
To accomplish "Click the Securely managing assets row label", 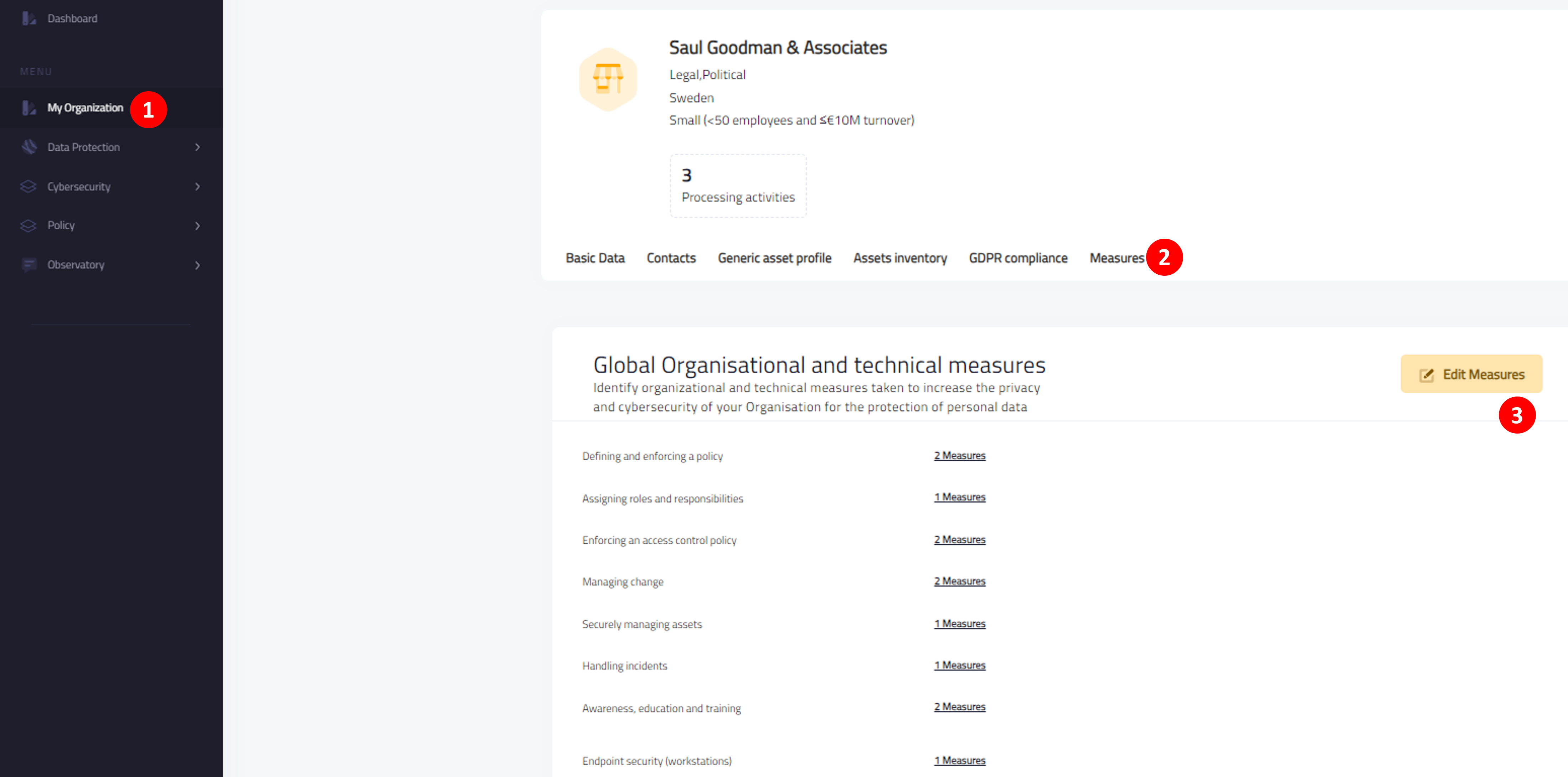I will coord(642,624).
